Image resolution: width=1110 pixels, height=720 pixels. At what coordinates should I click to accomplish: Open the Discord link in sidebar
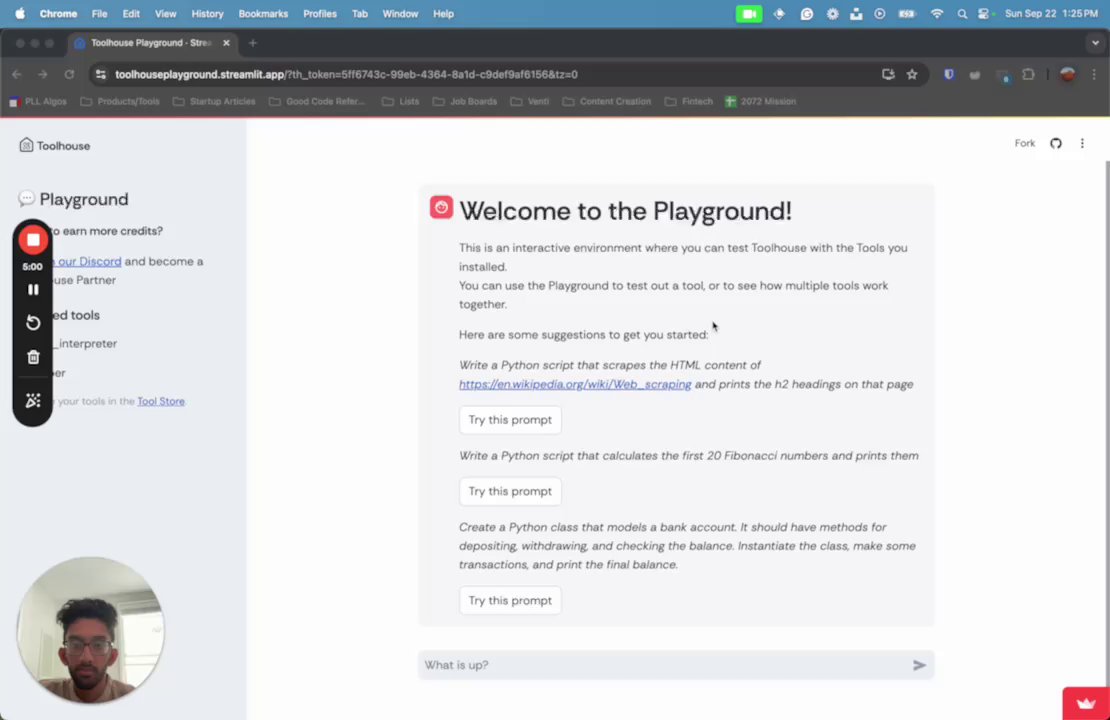coord(86,261)
